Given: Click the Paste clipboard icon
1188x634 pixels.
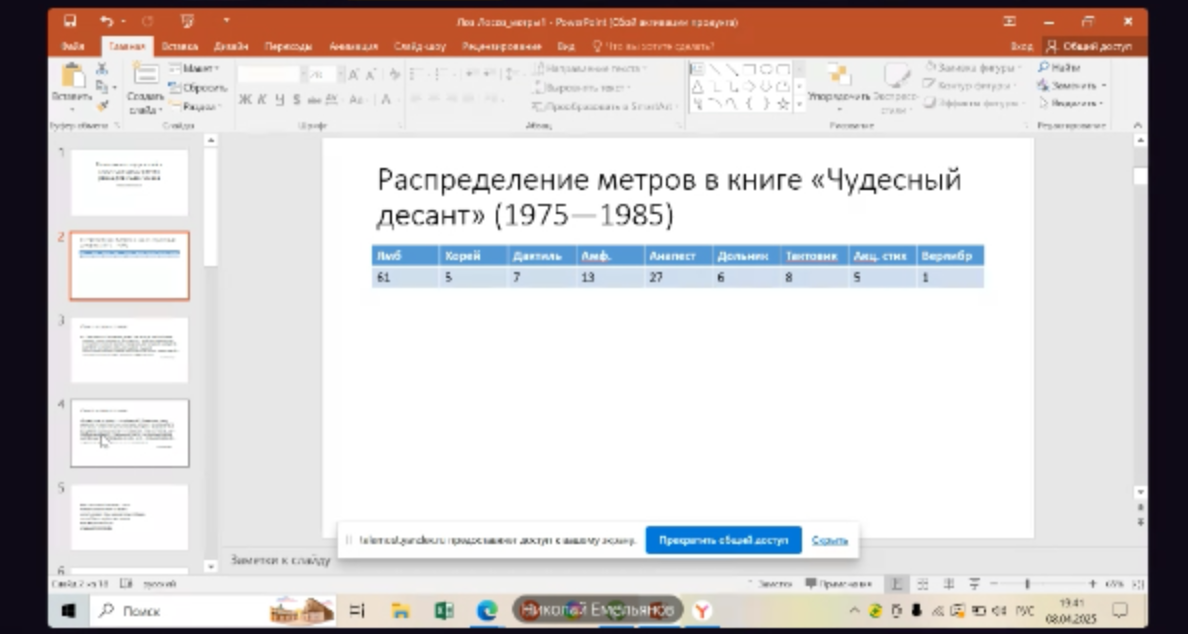Looking at the screenshot, I should [72, 77].
